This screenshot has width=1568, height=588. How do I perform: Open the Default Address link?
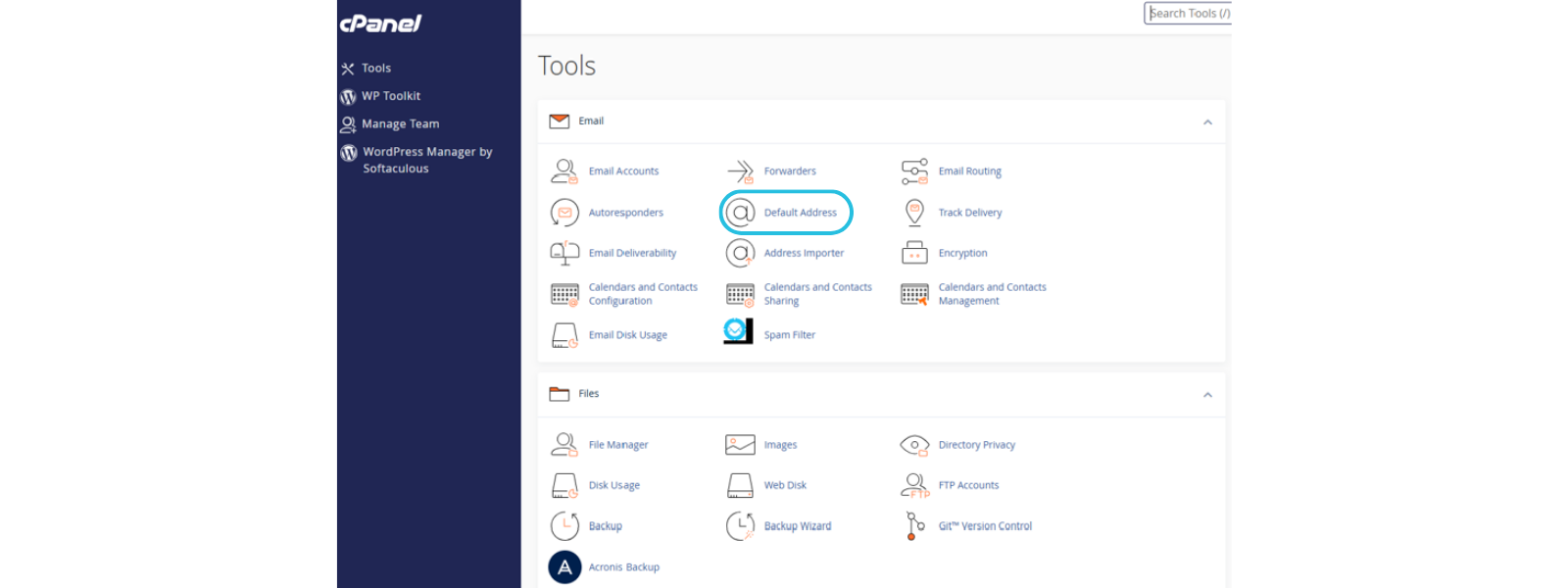coord(801,213)
